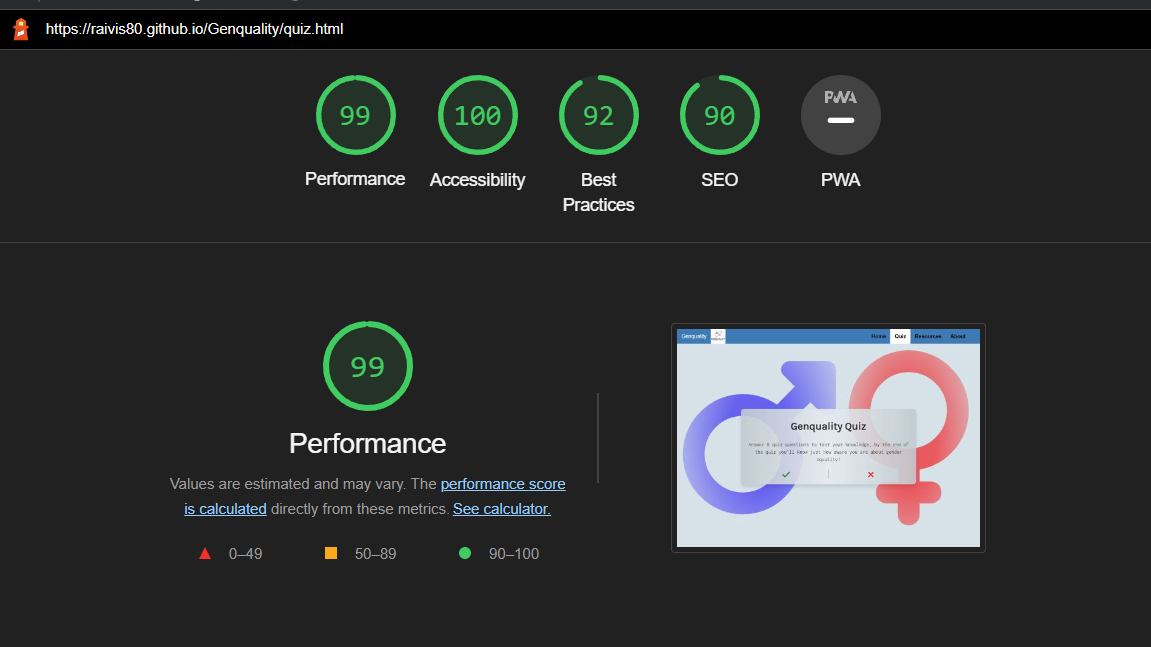Click the '90–100' legend text

(514, 554)
